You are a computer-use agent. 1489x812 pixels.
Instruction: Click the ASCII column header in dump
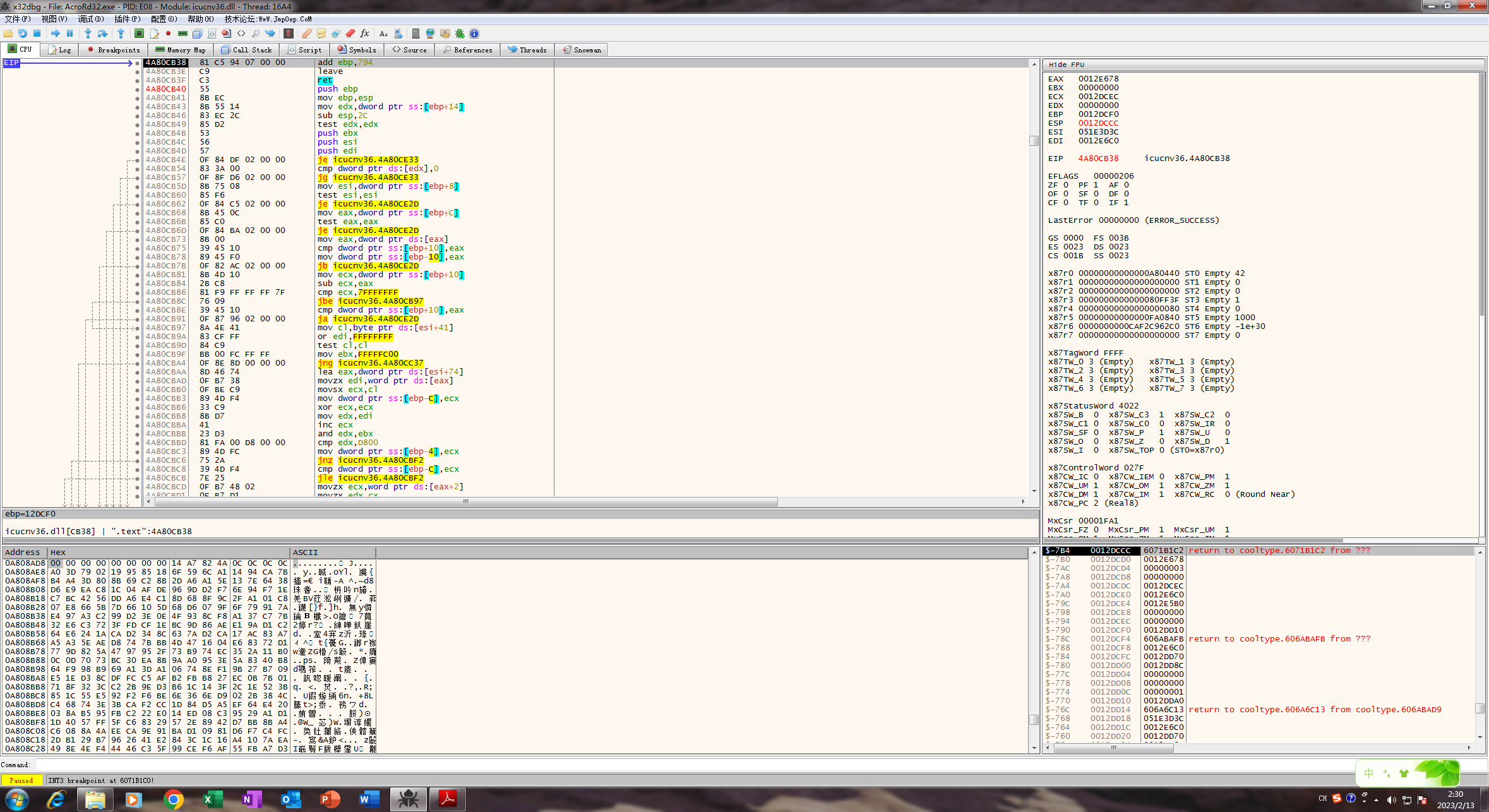coord(333,552)
